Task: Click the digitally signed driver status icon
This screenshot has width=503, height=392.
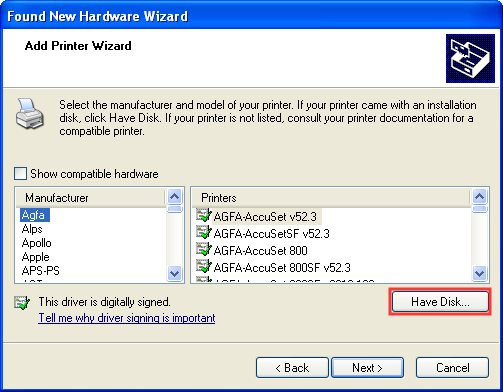Action: [22, 302]
